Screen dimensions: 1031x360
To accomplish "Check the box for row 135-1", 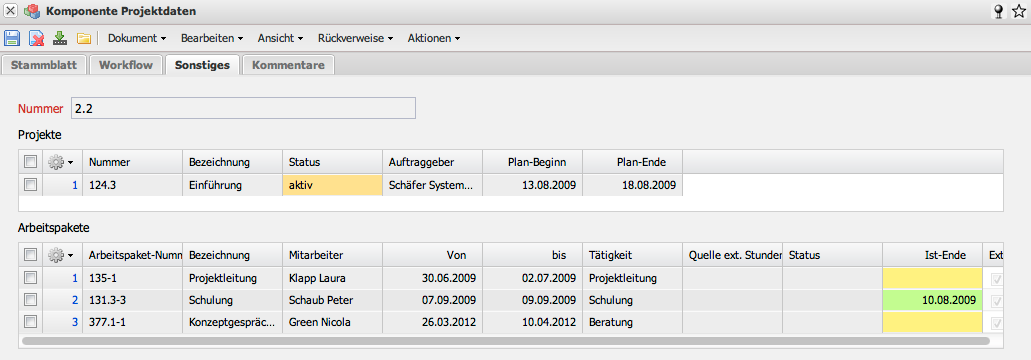I will click(30, 278).
